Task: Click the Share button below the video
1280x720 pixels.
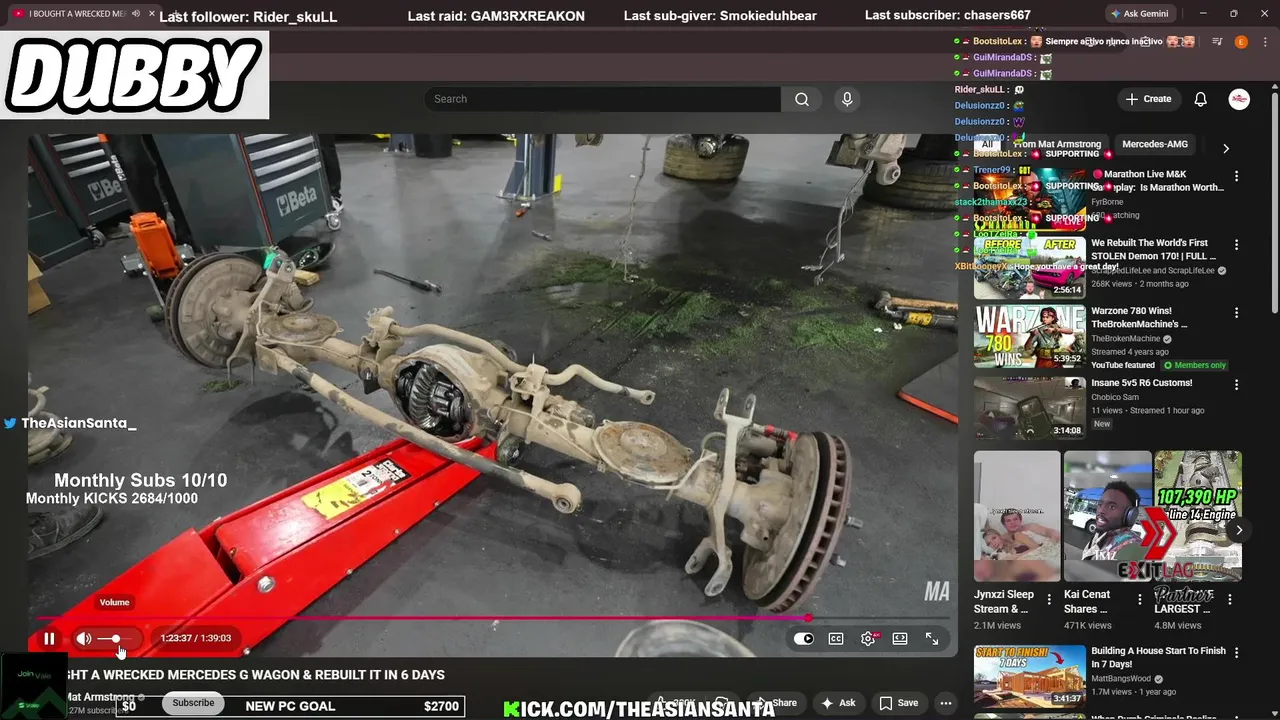Action: 777,703
